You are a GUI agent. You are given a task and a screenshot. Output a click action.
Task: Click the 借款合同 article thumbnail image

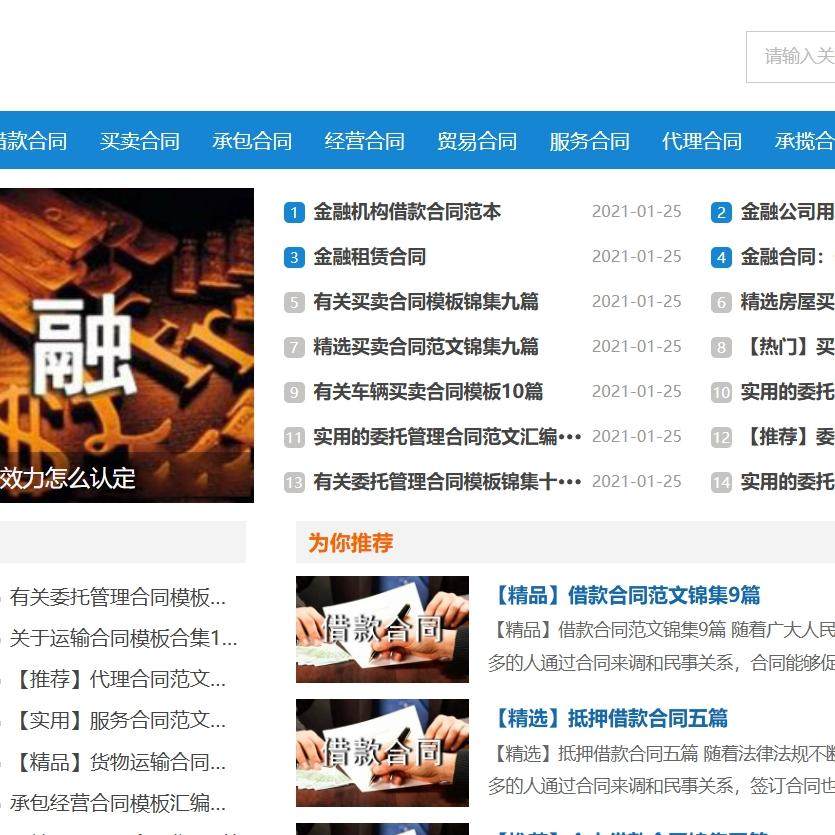coord(382,629)
